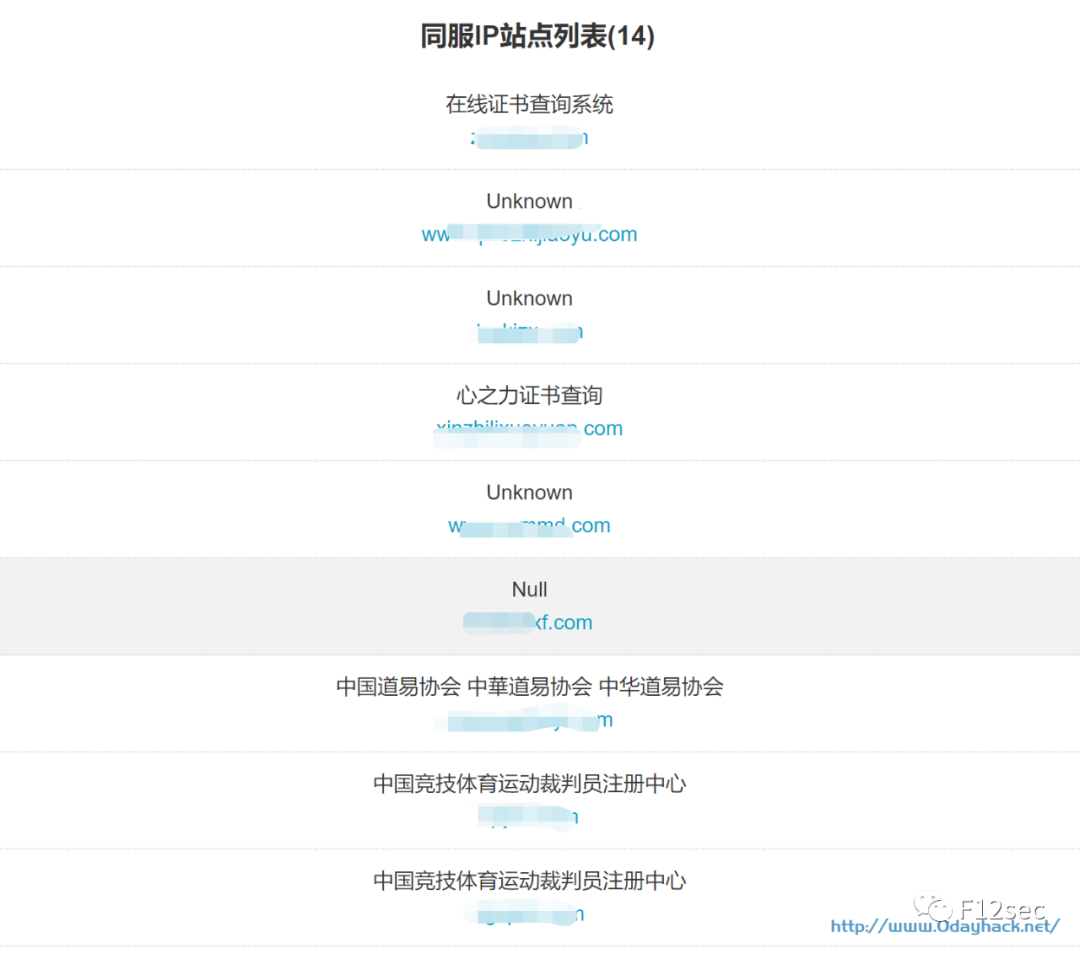Select the Unknown title above the mmd.com link
1080x954 pixels.
click(529, 492)
